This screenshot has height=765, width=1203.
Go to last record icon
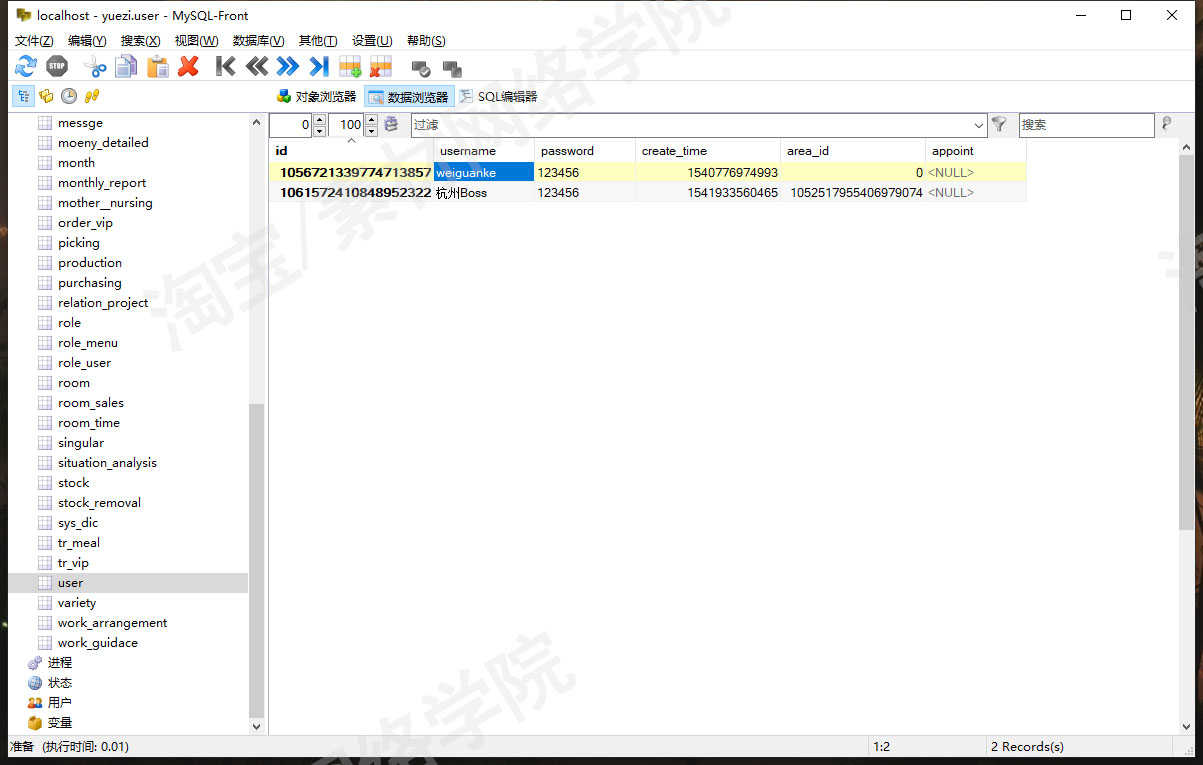pyautogui.click(x=319, y=67)
